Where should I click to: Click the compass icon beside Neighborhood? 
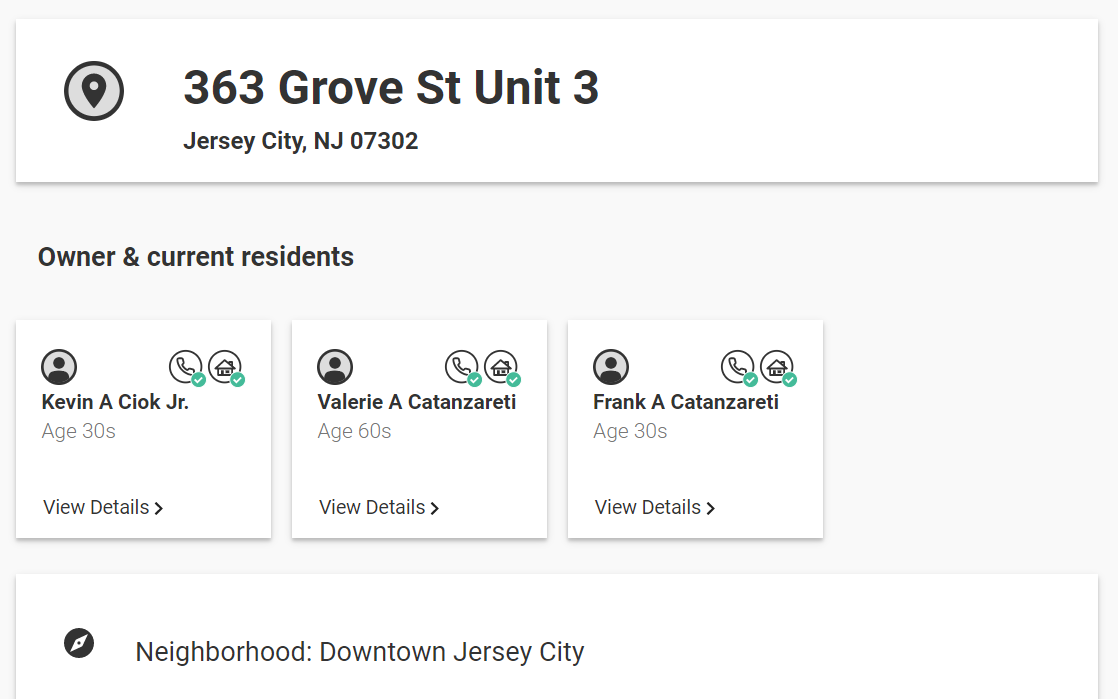(79, 643)
